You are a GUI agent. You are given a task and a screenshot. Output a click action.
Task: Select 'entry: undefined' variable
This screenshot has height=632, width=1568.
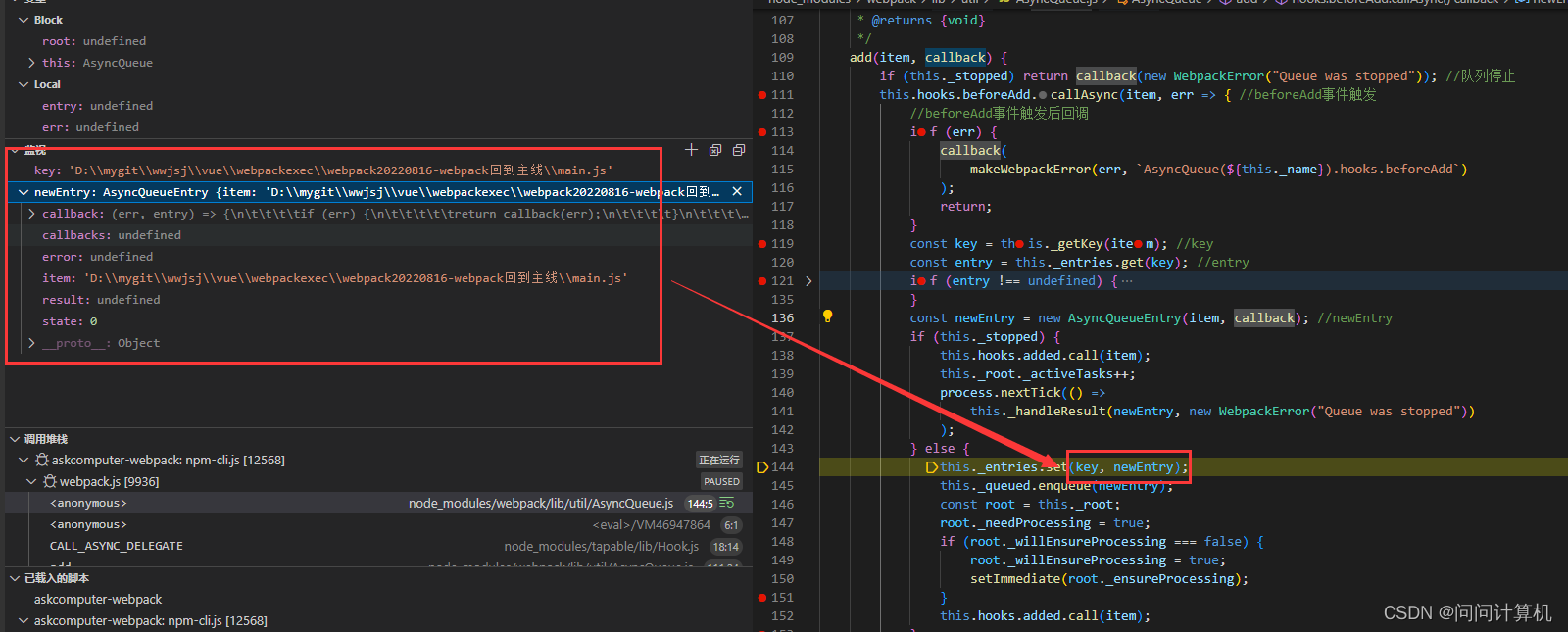pos(97,106)
